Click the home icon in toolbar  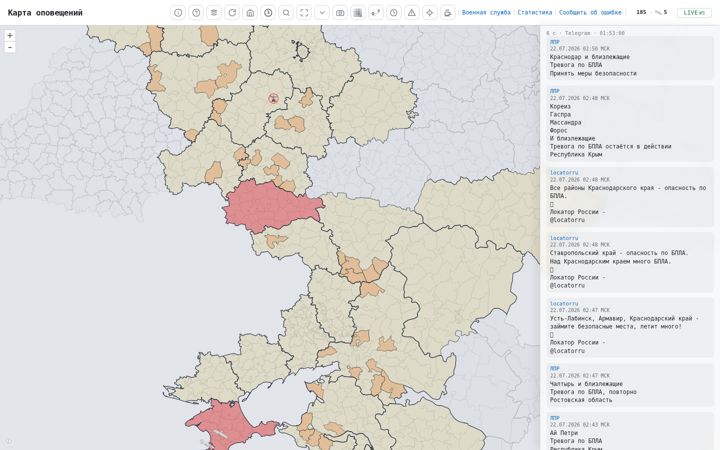click(250, 13)
